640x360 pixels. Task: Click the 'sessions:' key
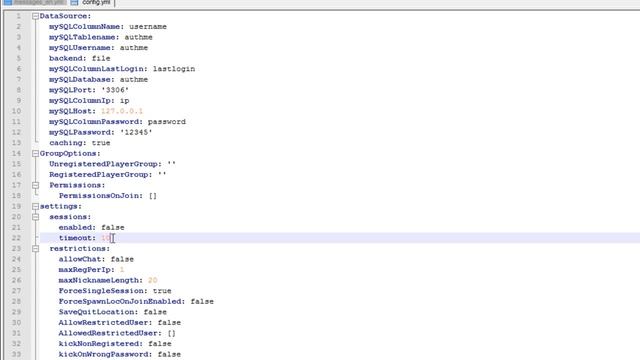pos(70,217)
